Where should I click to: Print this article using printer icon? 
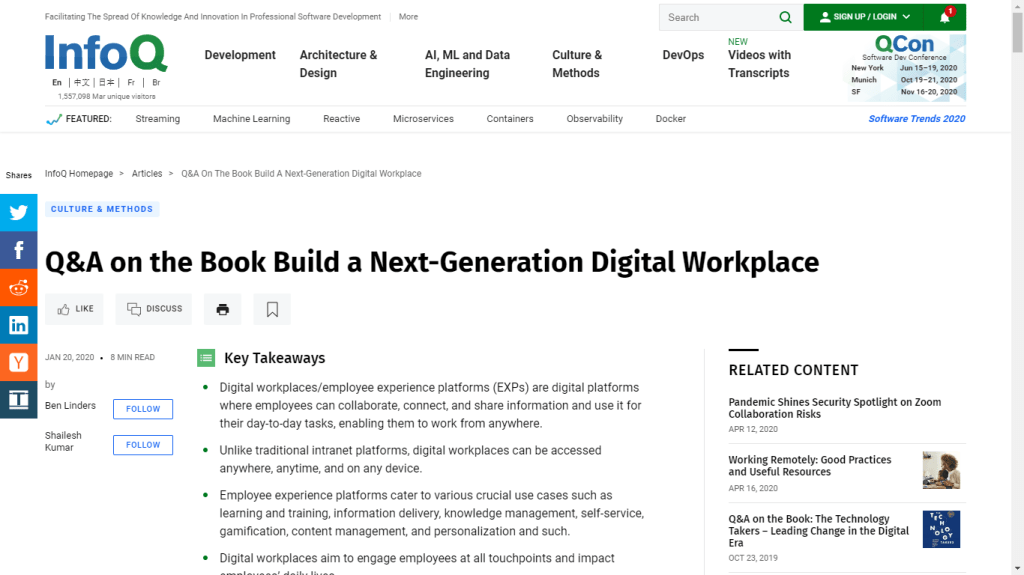[222, 309]
